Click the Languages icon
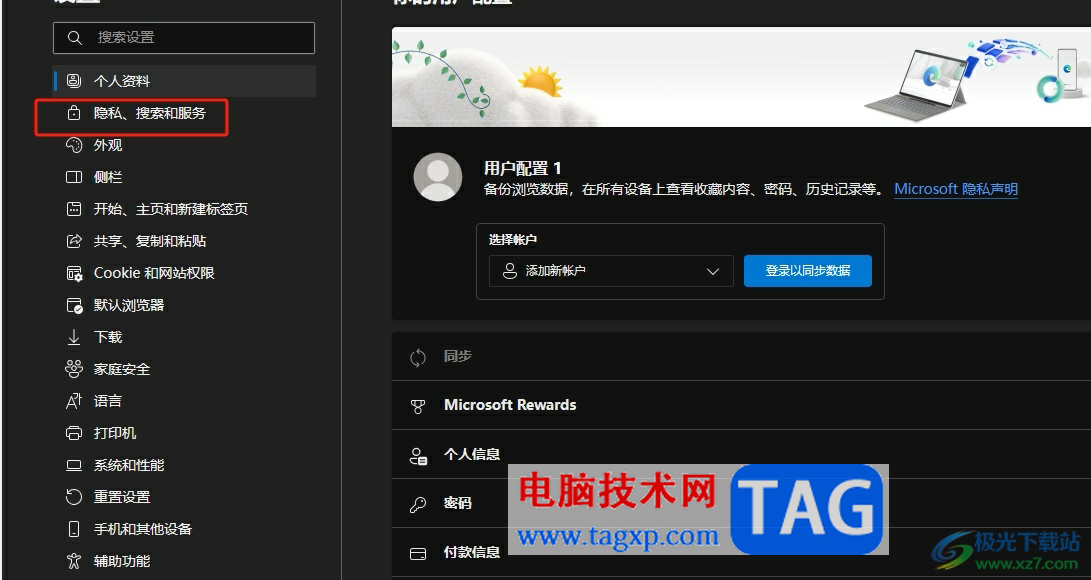Image resolution: width=1091 pixels, height=580 pixels. click(x=74, y=401)
